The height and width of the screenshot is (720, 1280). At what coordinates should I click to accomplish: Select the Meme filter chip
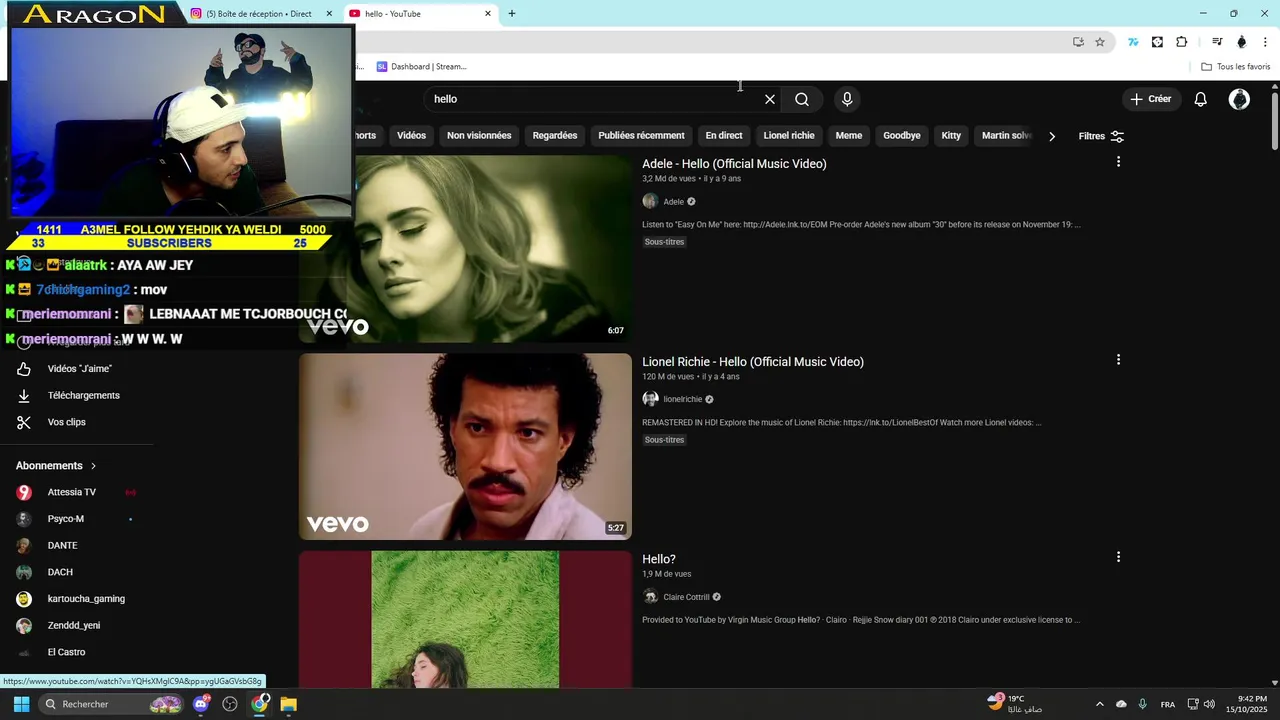point(849,136)
